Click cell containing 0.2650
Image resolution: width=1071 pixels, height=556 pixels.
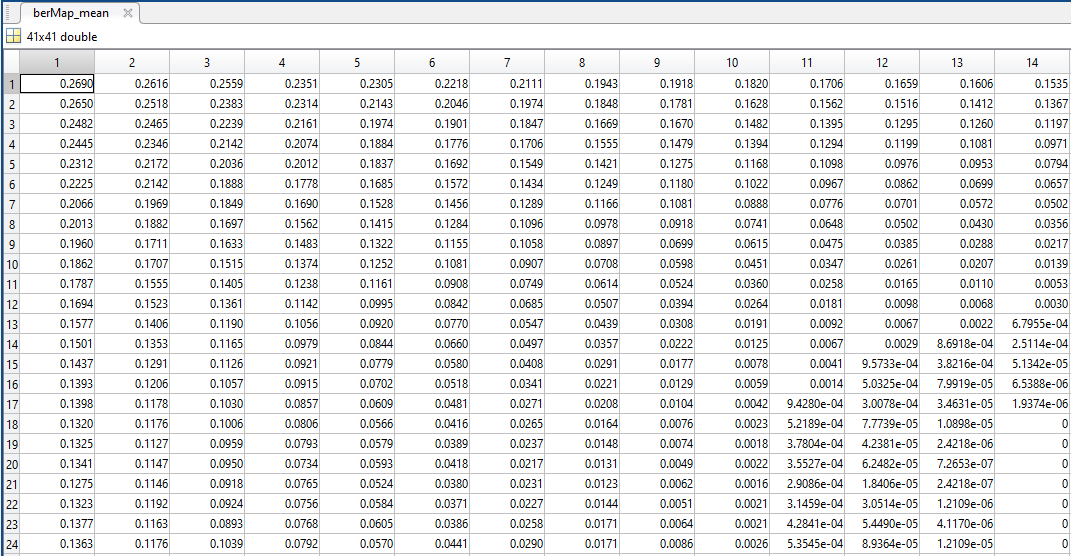(57, 104)
